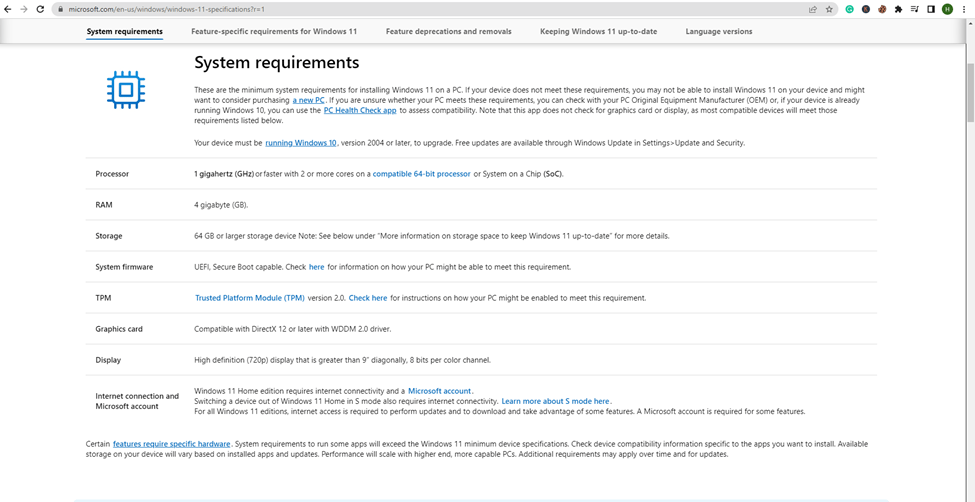Open the Chrome three-dot menu
This screenshot has height=502, width=975.
[x=964, y=9]
